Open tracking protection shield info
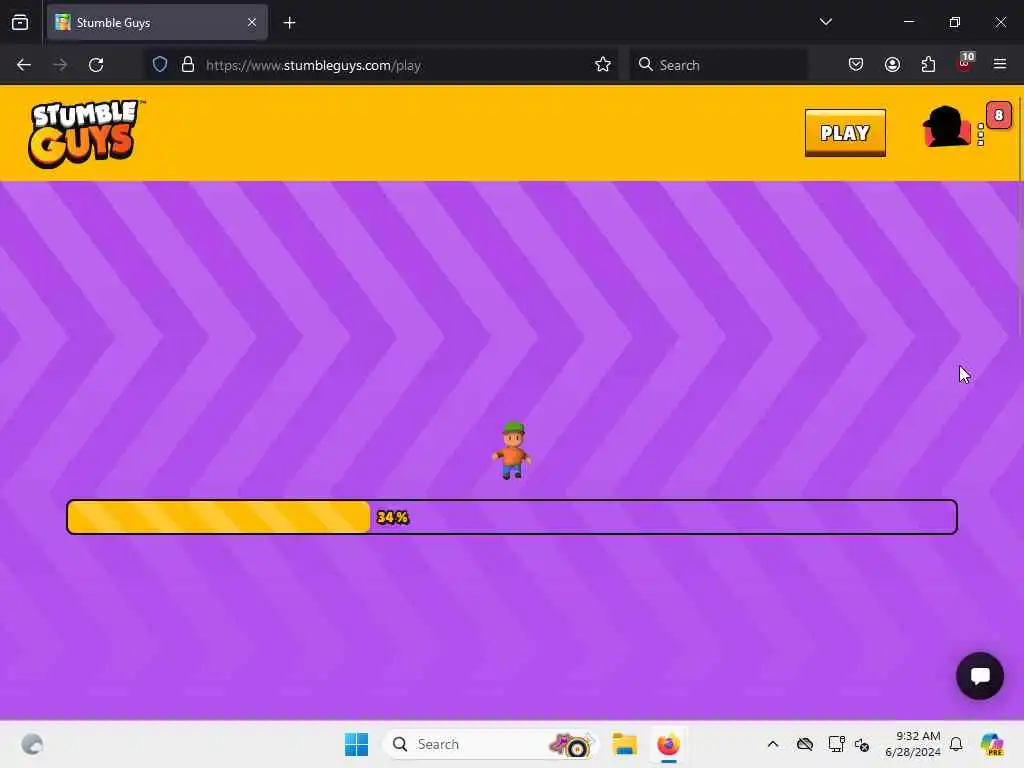 (160, 65)
